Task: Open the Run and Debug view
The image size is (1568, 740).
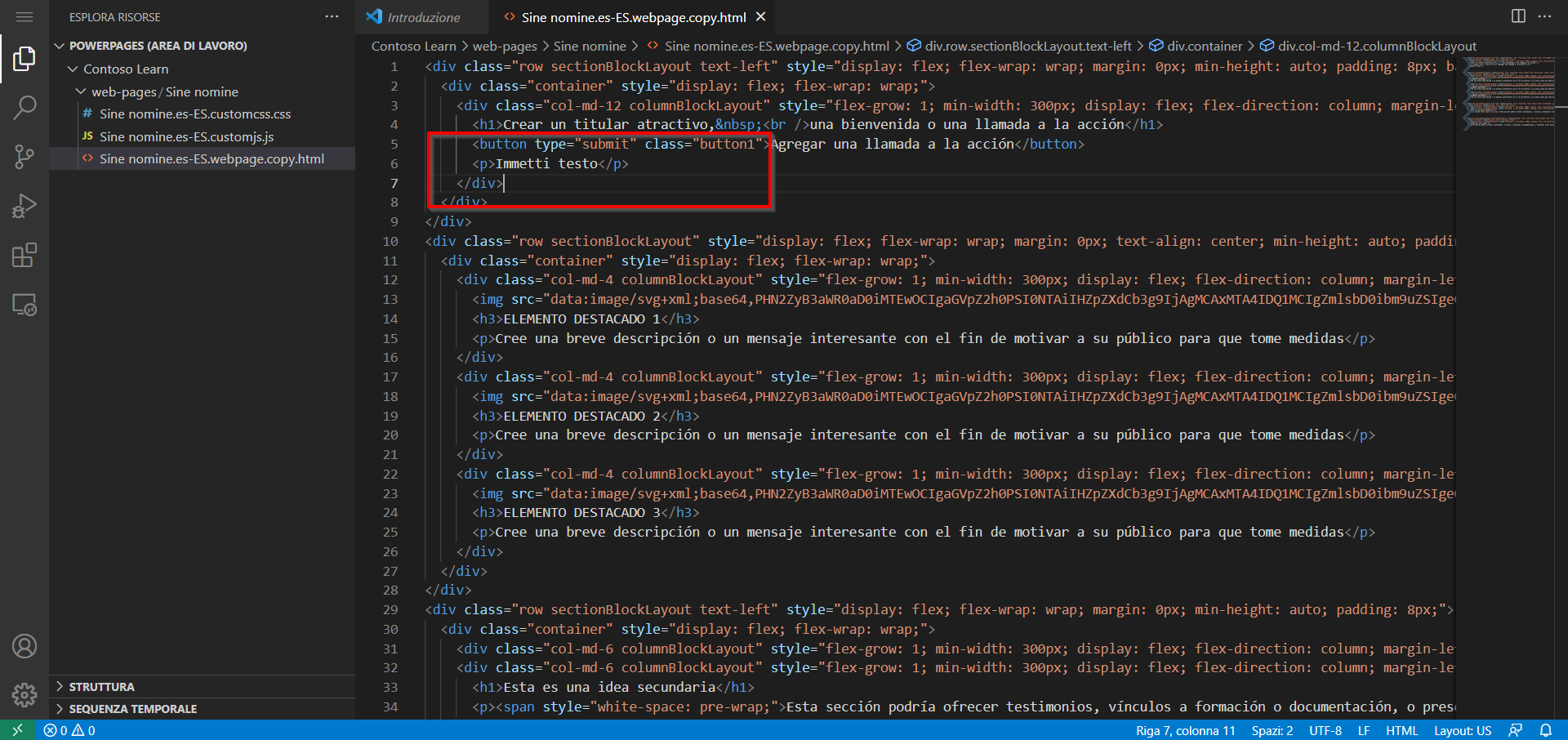Action: click(24, 206)
